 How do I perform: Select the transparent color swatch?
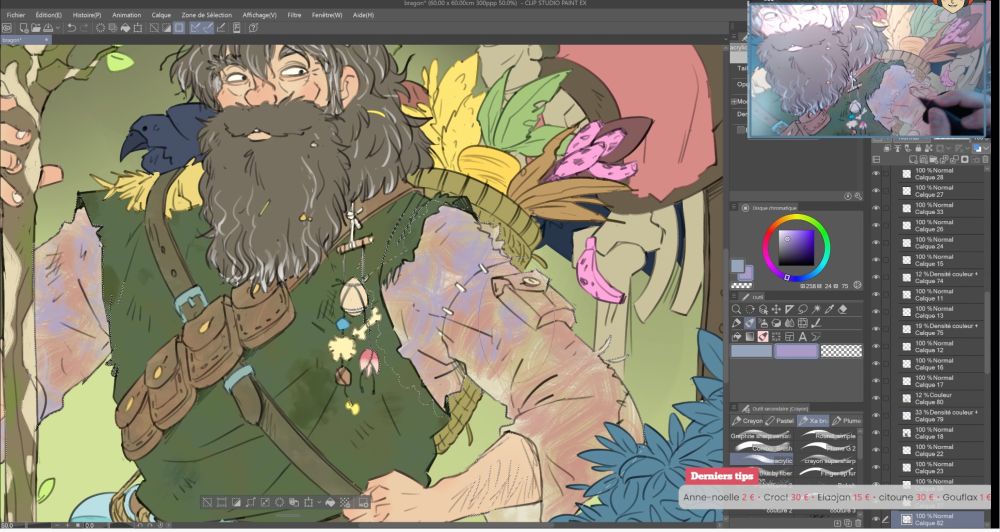pyautogui.click(x=841, y=351)
